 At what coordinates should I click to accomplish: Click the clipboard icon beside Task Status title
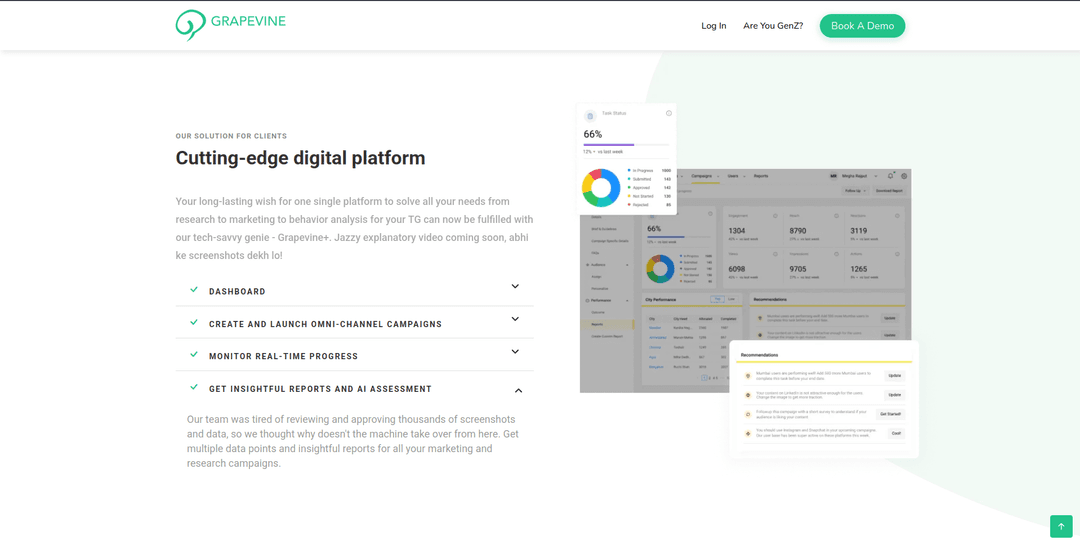tap(590, 116)
